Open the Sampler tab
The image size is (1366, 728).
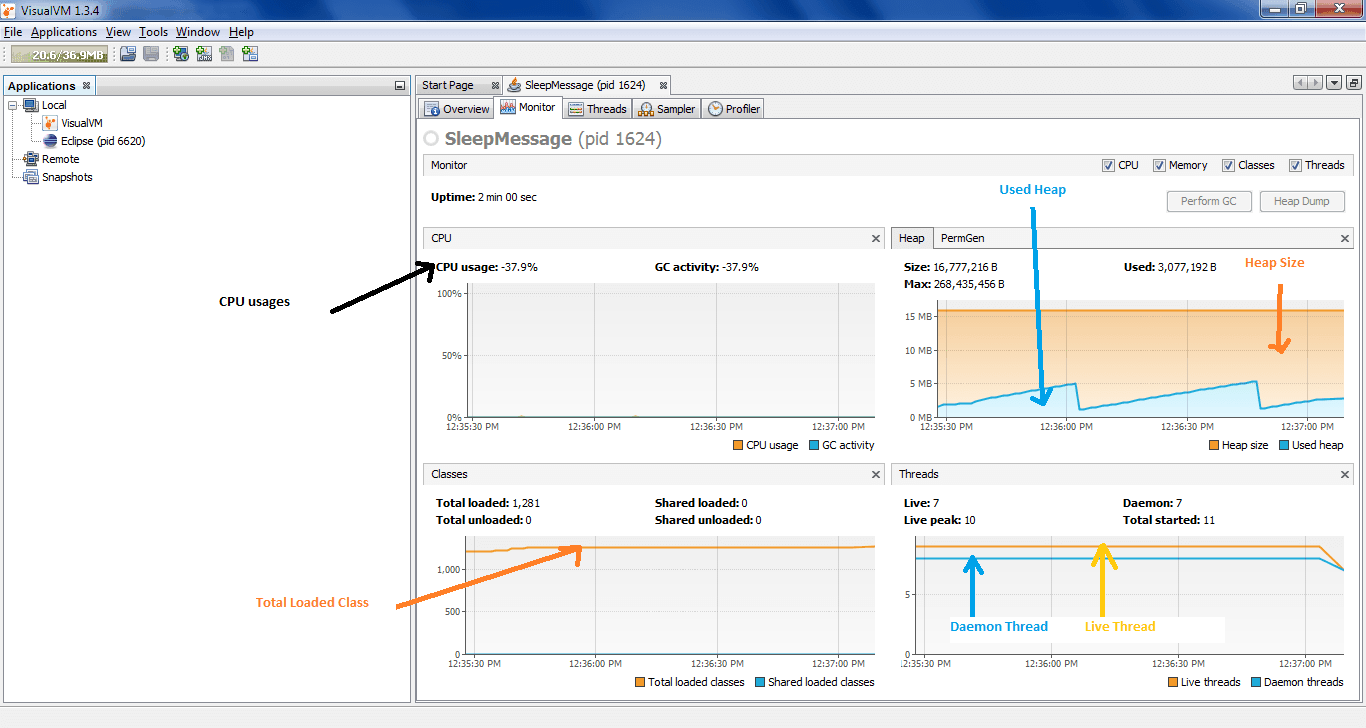pyautogui.click(x=666, y=109)
